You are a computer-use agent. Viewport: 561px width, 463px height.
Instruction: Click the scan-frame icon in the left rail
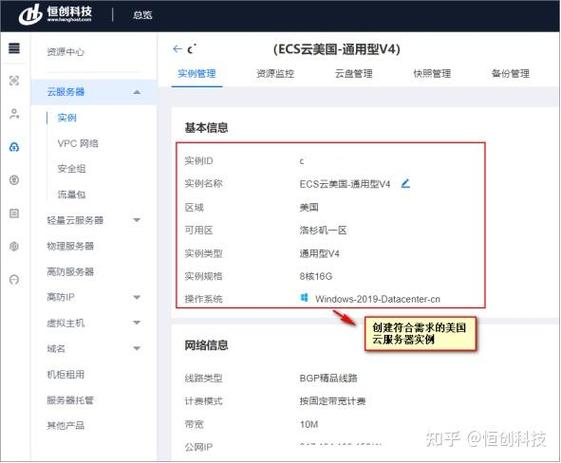coord(14,81)
